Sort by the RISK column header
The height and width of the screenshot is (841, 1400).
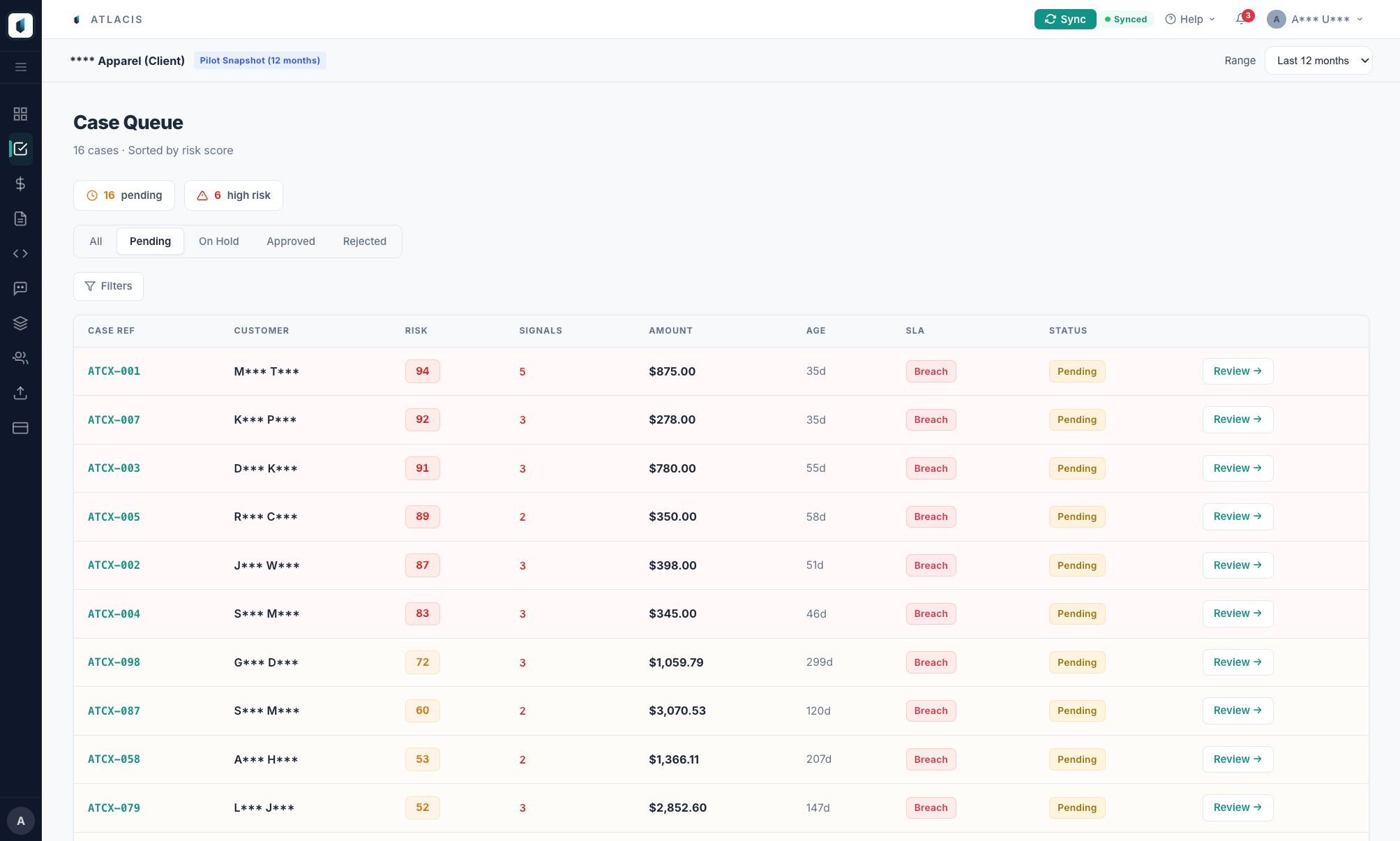point(416,331)
